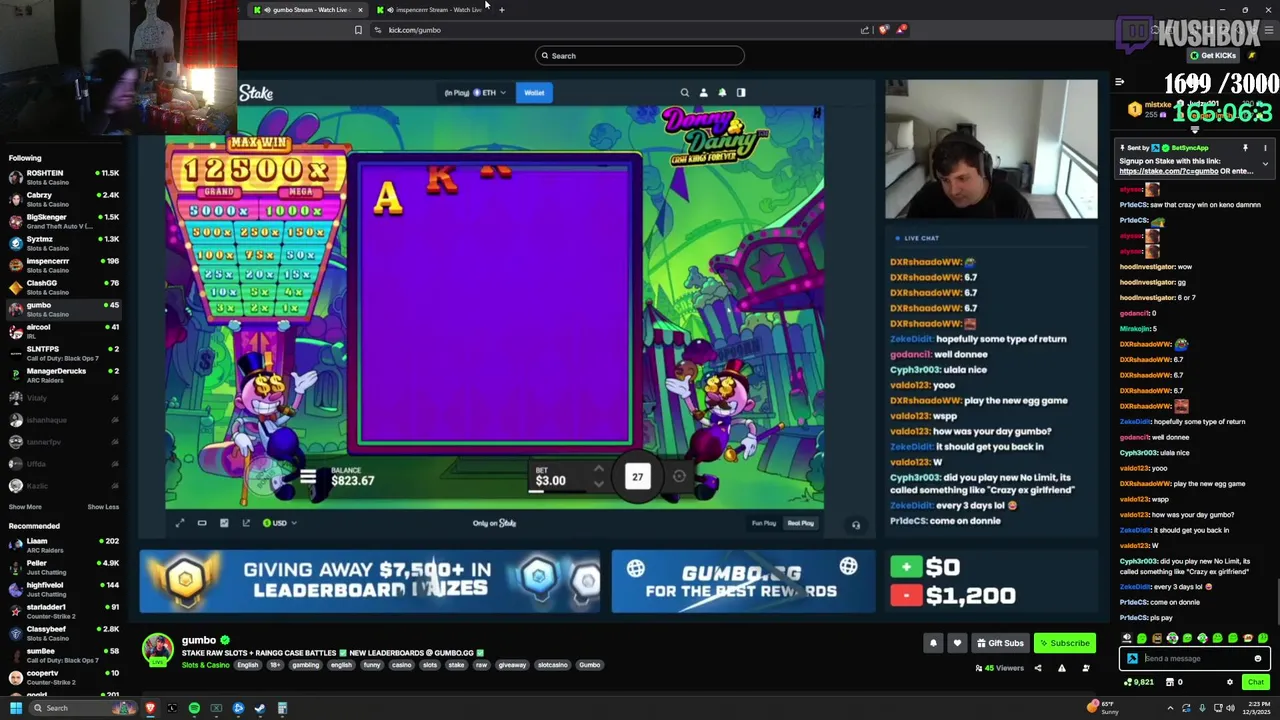Viewport: 1280px width, 720px height.
Task: Open the Stake search magnifier icon
Action: coord(685,92)
